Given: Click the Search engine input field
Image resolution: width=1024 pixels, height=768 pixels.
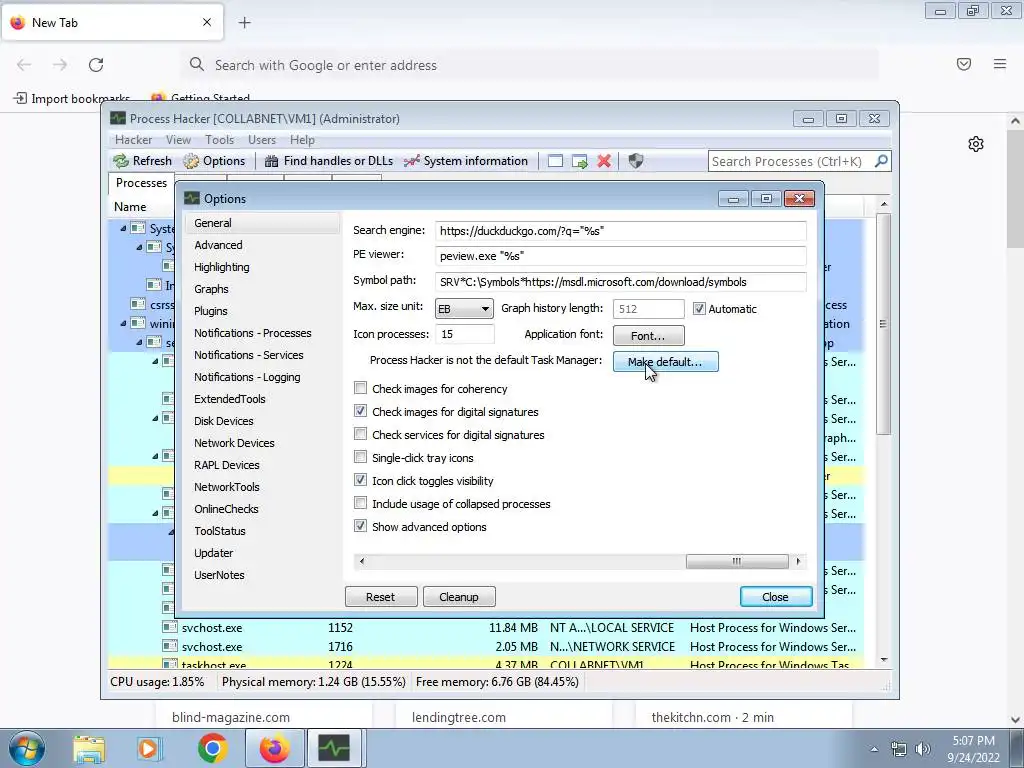Looking at the screenshot, I should pos(620,231).
